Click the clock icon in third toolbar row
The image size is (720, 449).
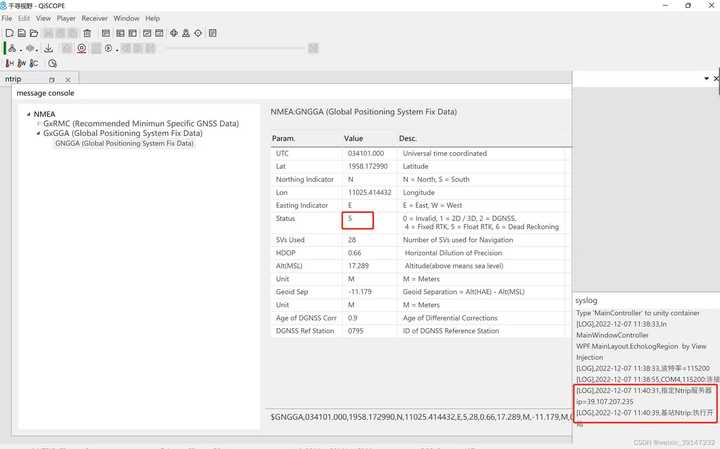(52, 63)
